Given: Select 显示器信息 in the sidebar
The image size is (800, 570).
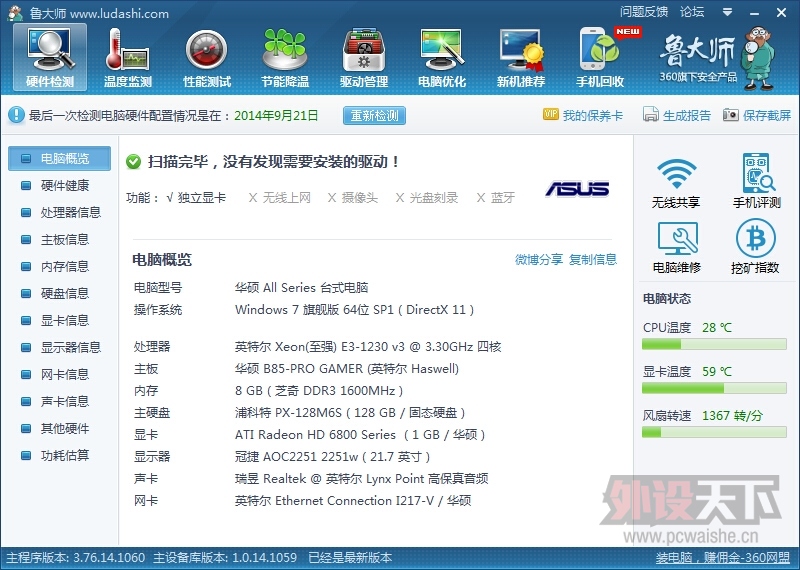Looking at the screenshot, I should click(x=59, y=348).
